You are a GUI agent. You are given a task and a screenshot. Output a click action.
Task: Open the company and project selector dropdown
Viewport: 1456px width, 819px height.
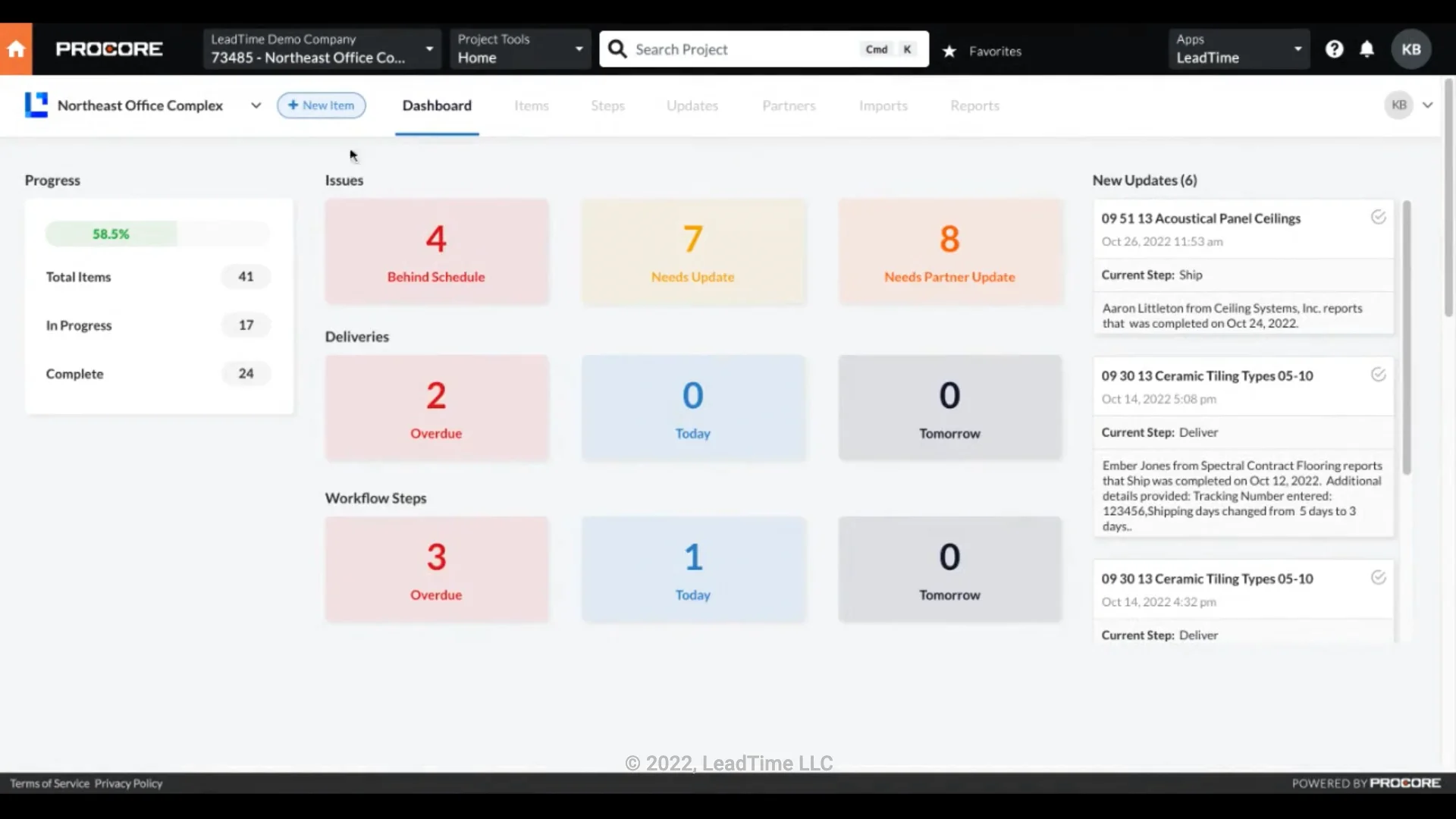(322, 49)
